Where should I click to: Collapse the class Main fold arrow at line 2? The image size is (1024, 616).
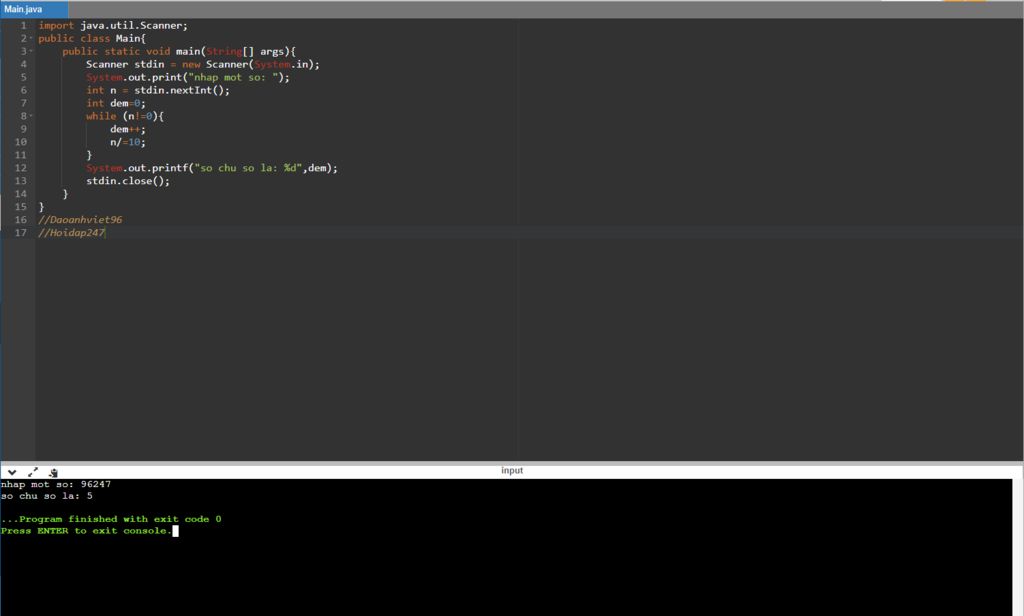[x=31, y=39]
